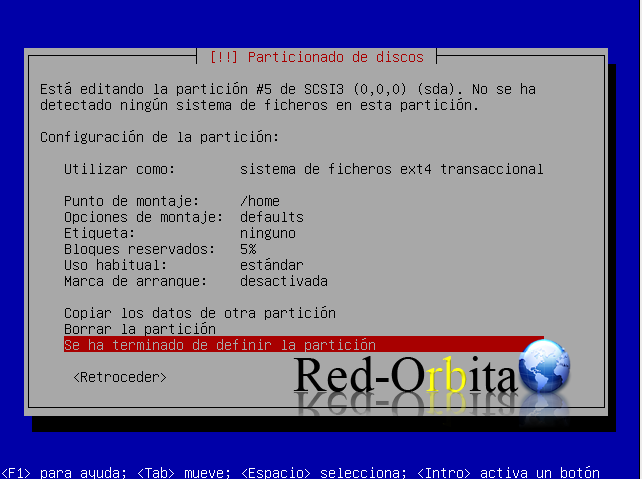Click the 'ext4 transaccional' filesystem value
Image resolution: width=642 pixels, height=479 pixels.
click(392, 169)
